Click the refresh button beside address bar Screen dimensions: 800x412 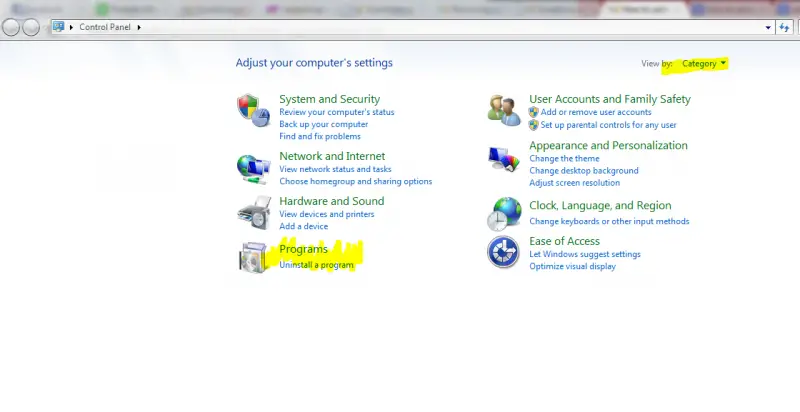coord(784,28)
